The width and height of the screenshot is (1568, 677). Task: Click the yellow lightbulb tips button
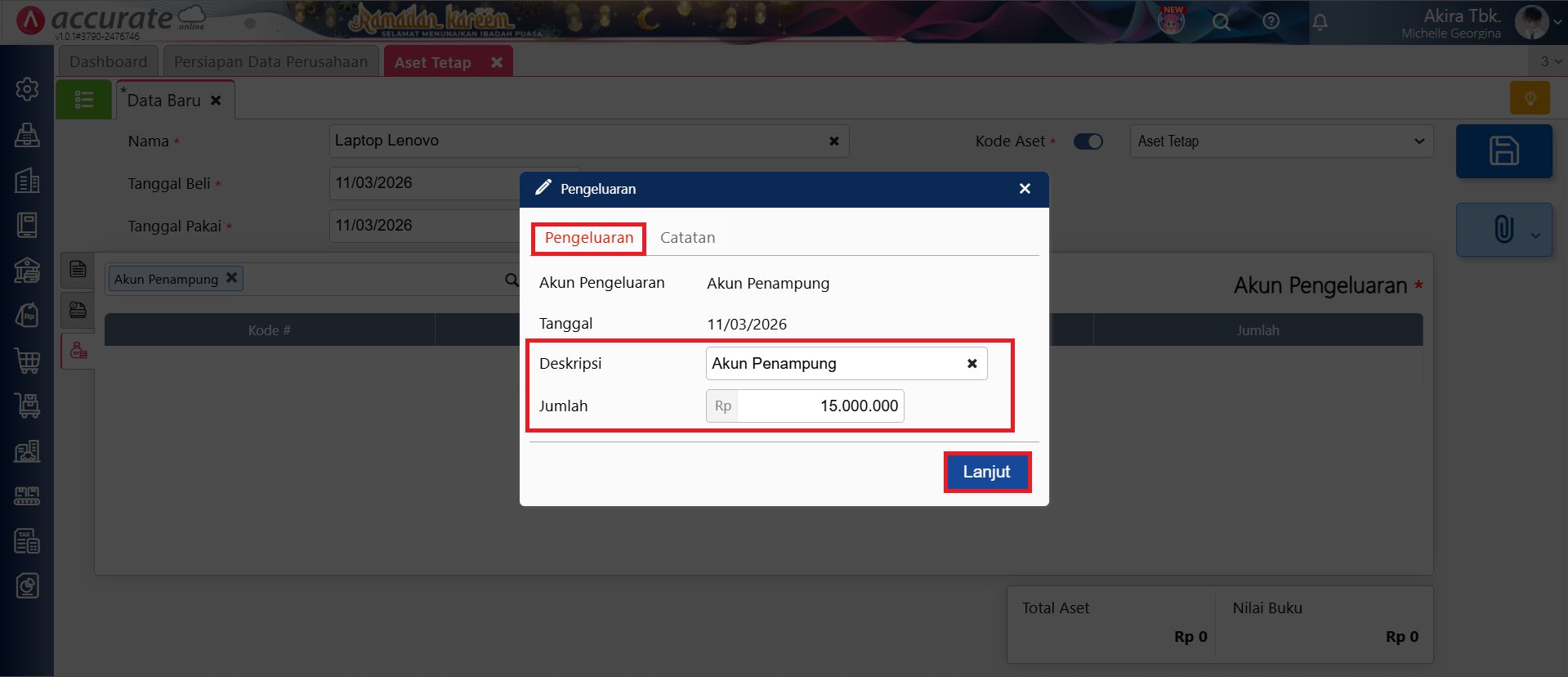click(x=1530, y=98)
